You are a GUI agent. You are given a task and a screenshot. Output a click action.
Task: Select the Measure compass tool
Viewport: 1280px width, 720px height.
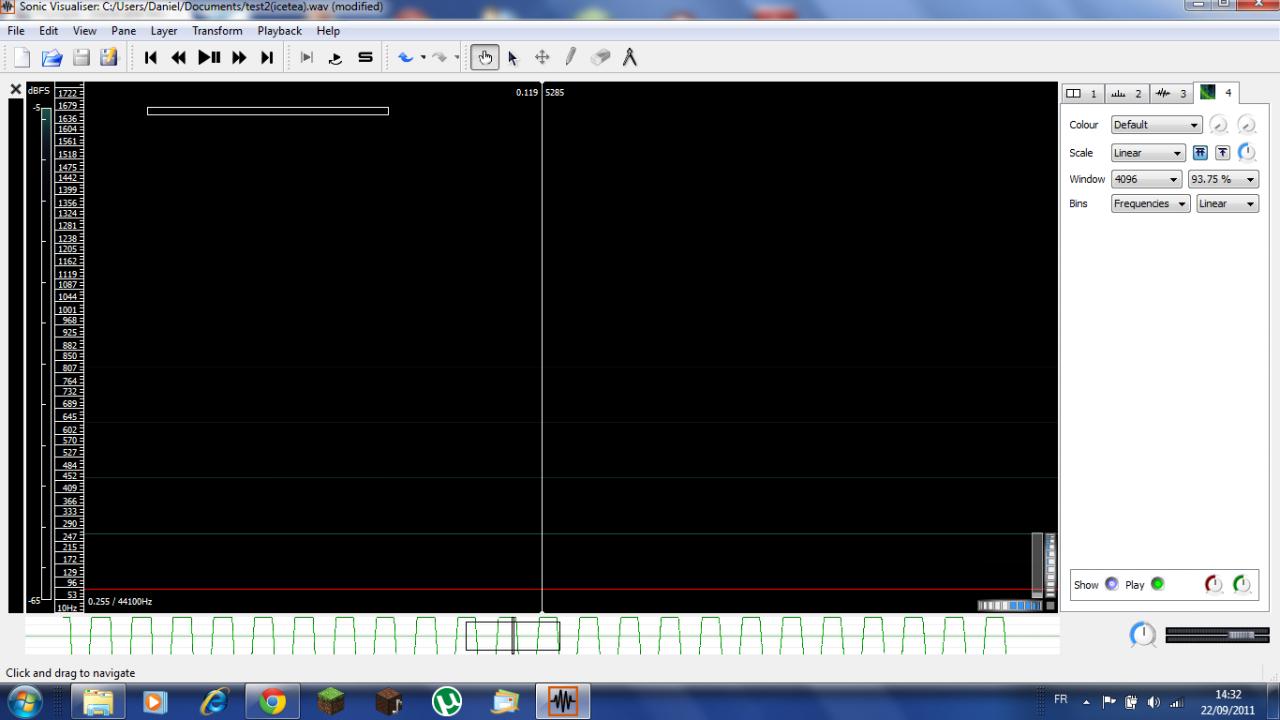[629, 58]
